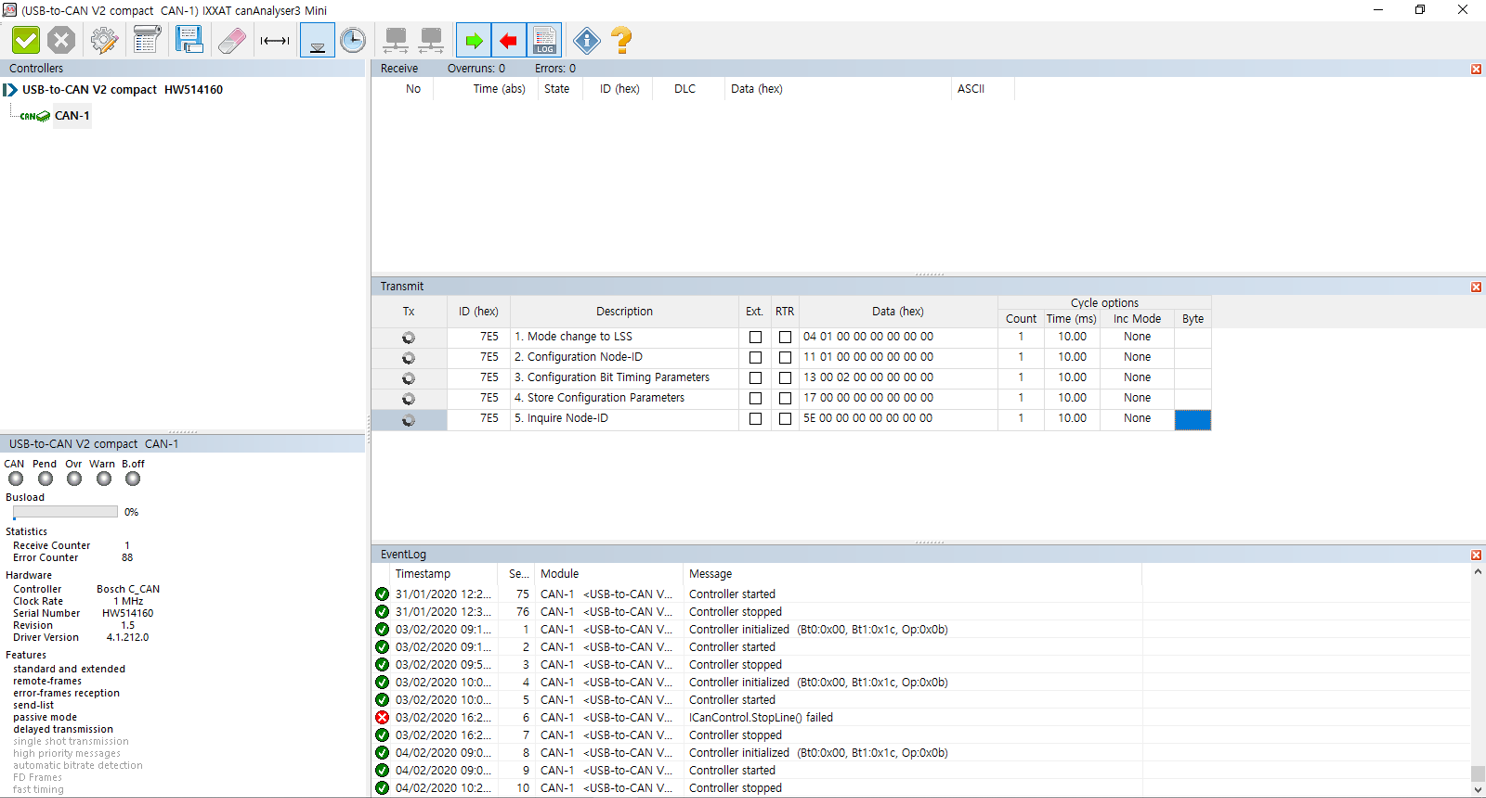The image size is (1486, 798).
Task: Click the first grey network node icon
Action: [397, 40]
